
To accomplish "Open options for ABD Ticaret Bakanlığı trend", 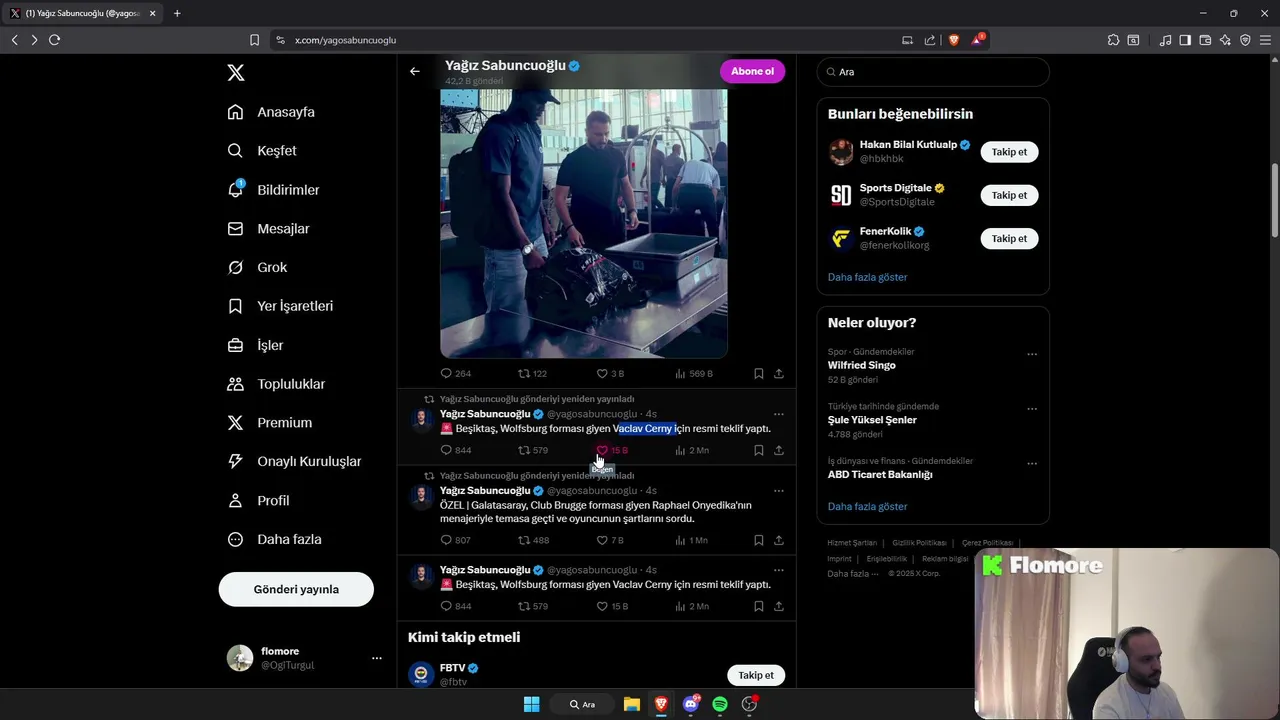I will tap(1032, 464).
